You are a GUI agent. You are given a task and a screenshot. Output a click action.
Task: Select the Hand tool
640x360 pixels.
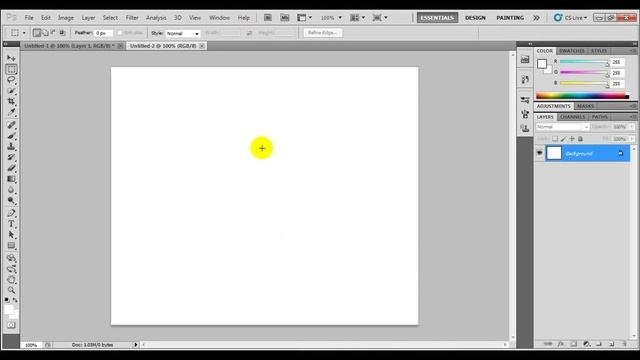point(11,280)
